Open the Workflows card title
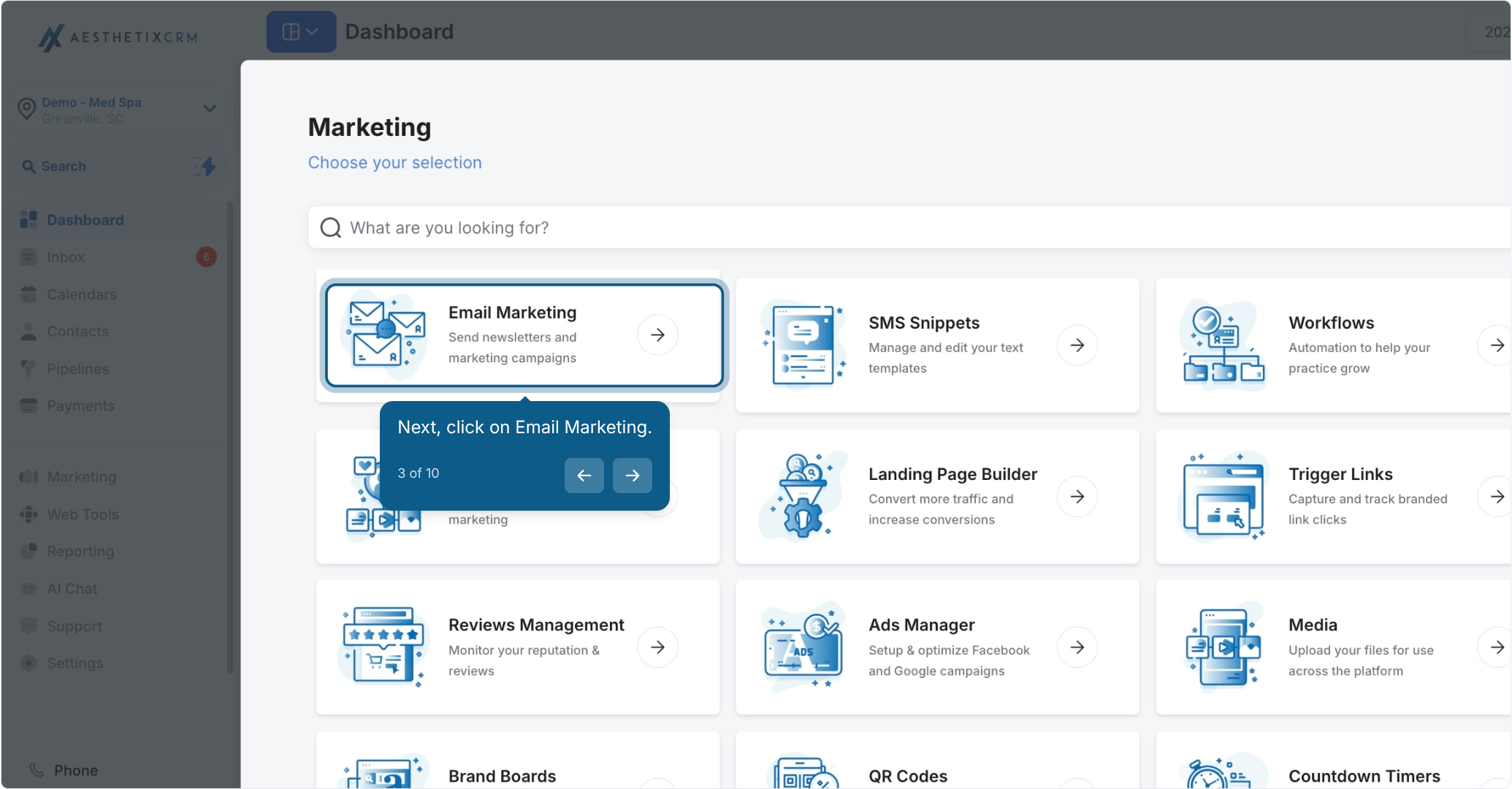This screenshot has width=1512, height=789. pyautogui.click(x=1331, y=323)
